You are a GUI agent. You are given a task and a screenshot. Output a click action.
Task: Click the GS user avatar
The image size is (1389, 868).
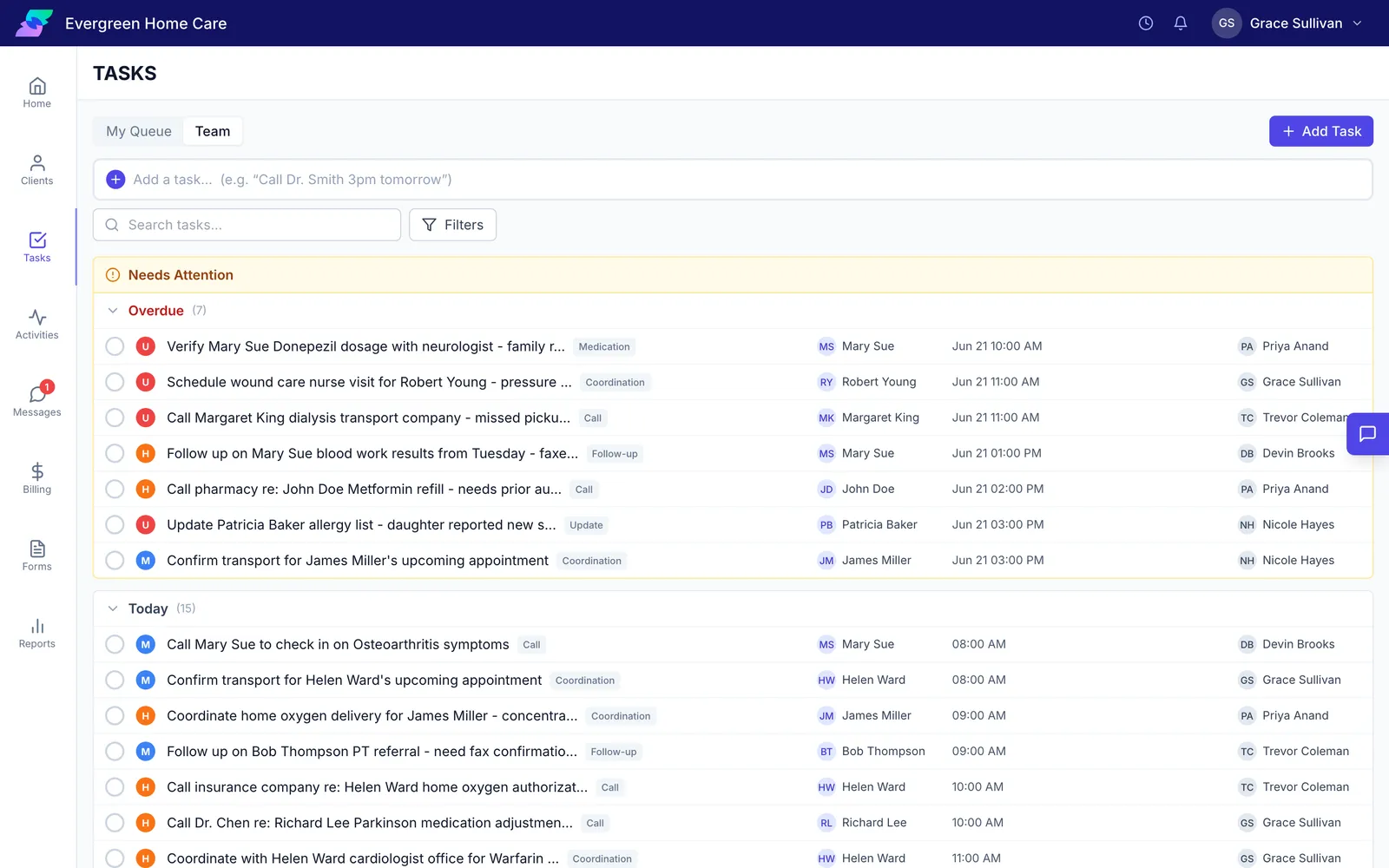click(x=1227, y=23)
